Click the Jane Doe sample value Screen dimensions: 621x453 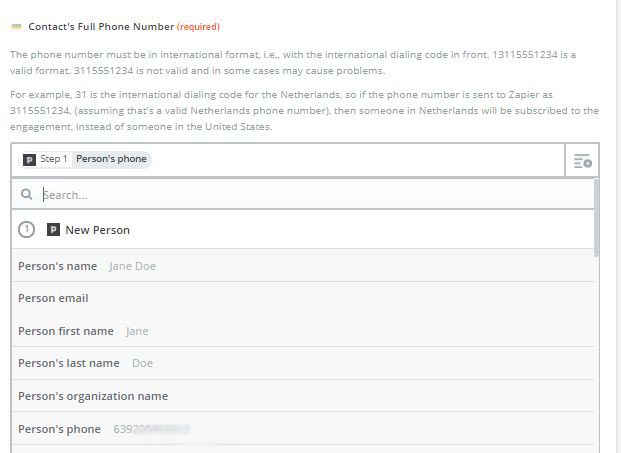coord(132,266)
